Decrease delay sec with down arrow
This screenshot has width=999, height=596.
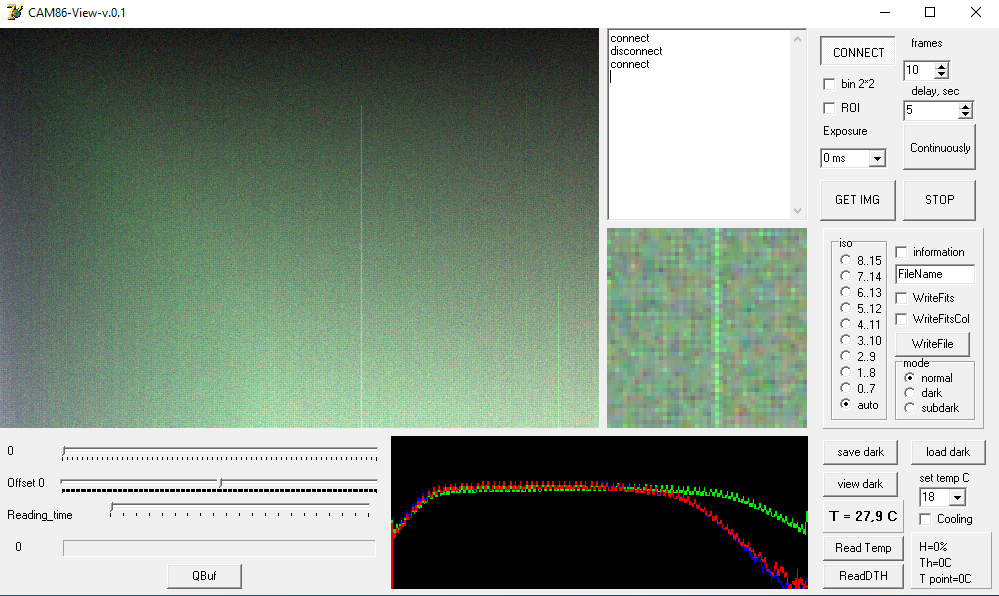pyautogui.click(x=965, y=114)
